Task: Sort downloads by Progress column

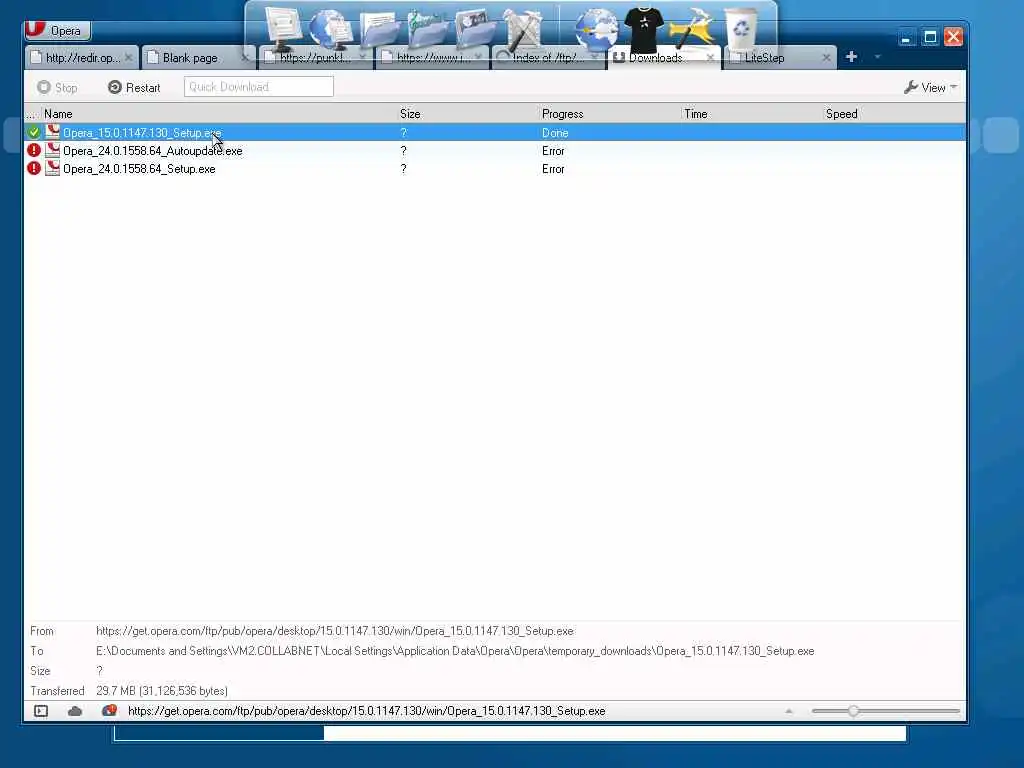Action: (x=609, y=114)
